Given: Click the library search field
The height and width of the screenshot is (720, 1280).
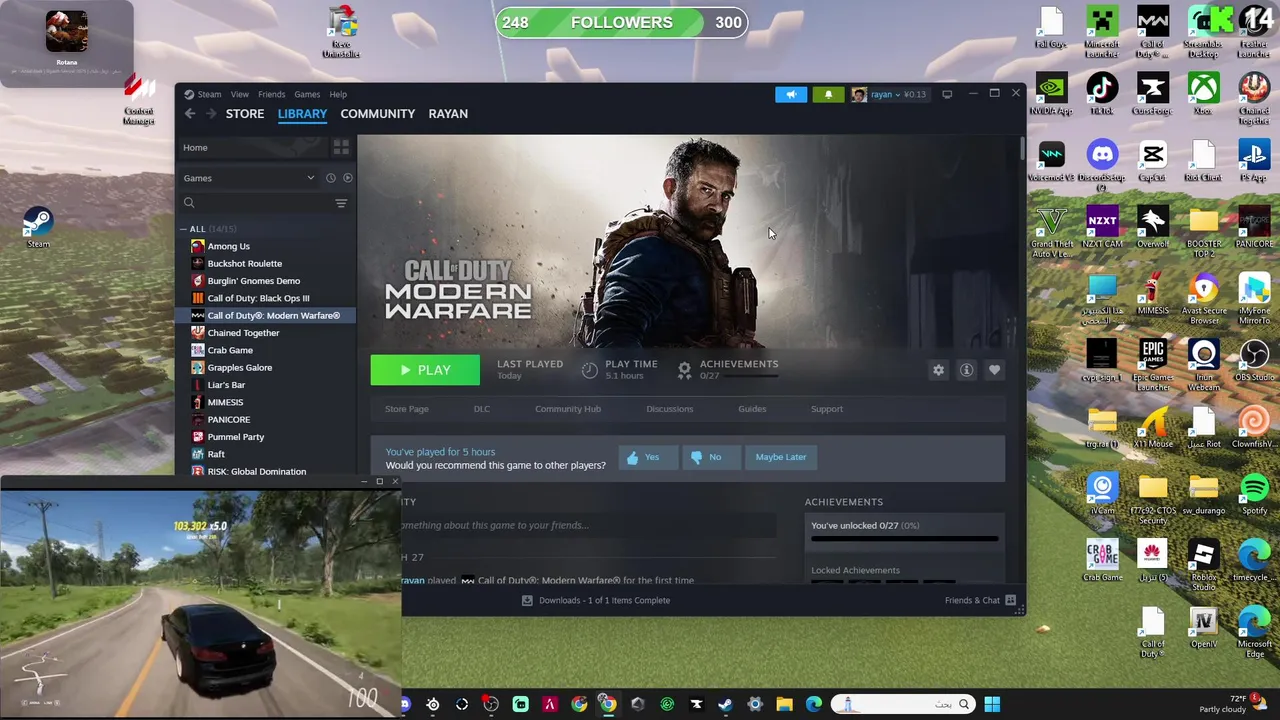Looking at the screenshot, I should click(x=255, y=203).
